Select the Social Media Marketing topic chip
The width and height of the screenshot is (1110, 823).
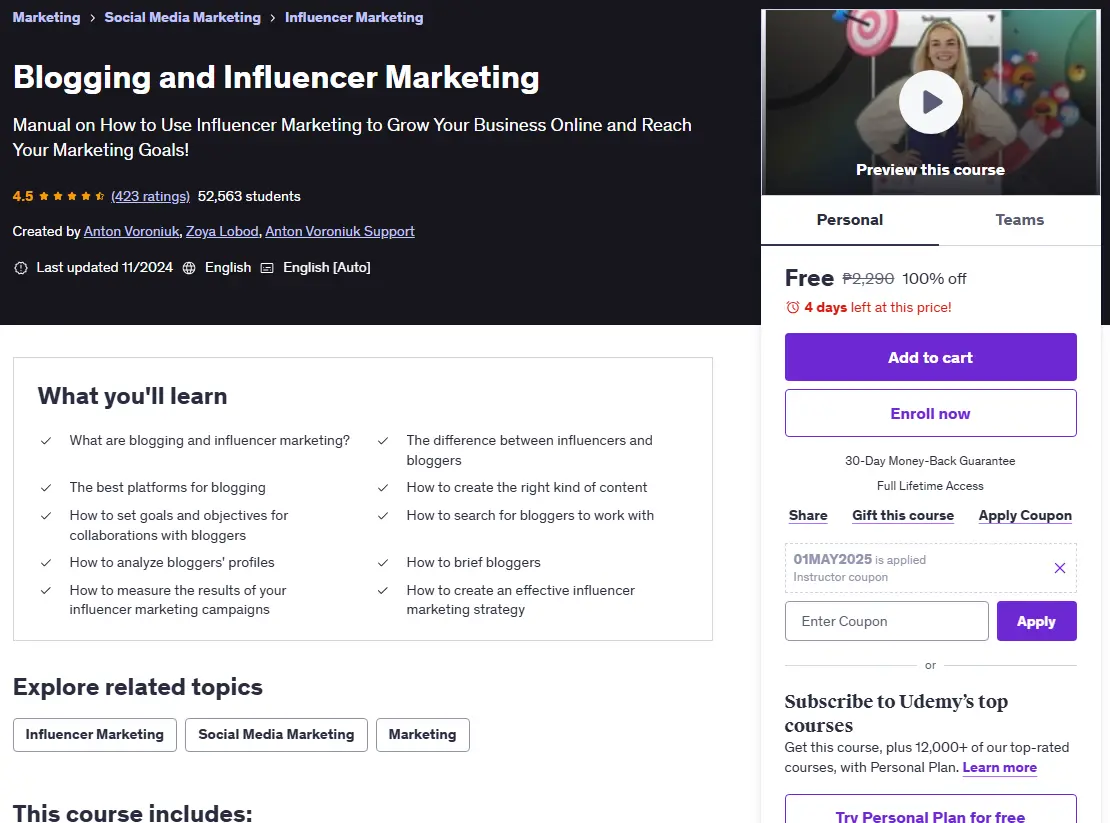[276, 735]
